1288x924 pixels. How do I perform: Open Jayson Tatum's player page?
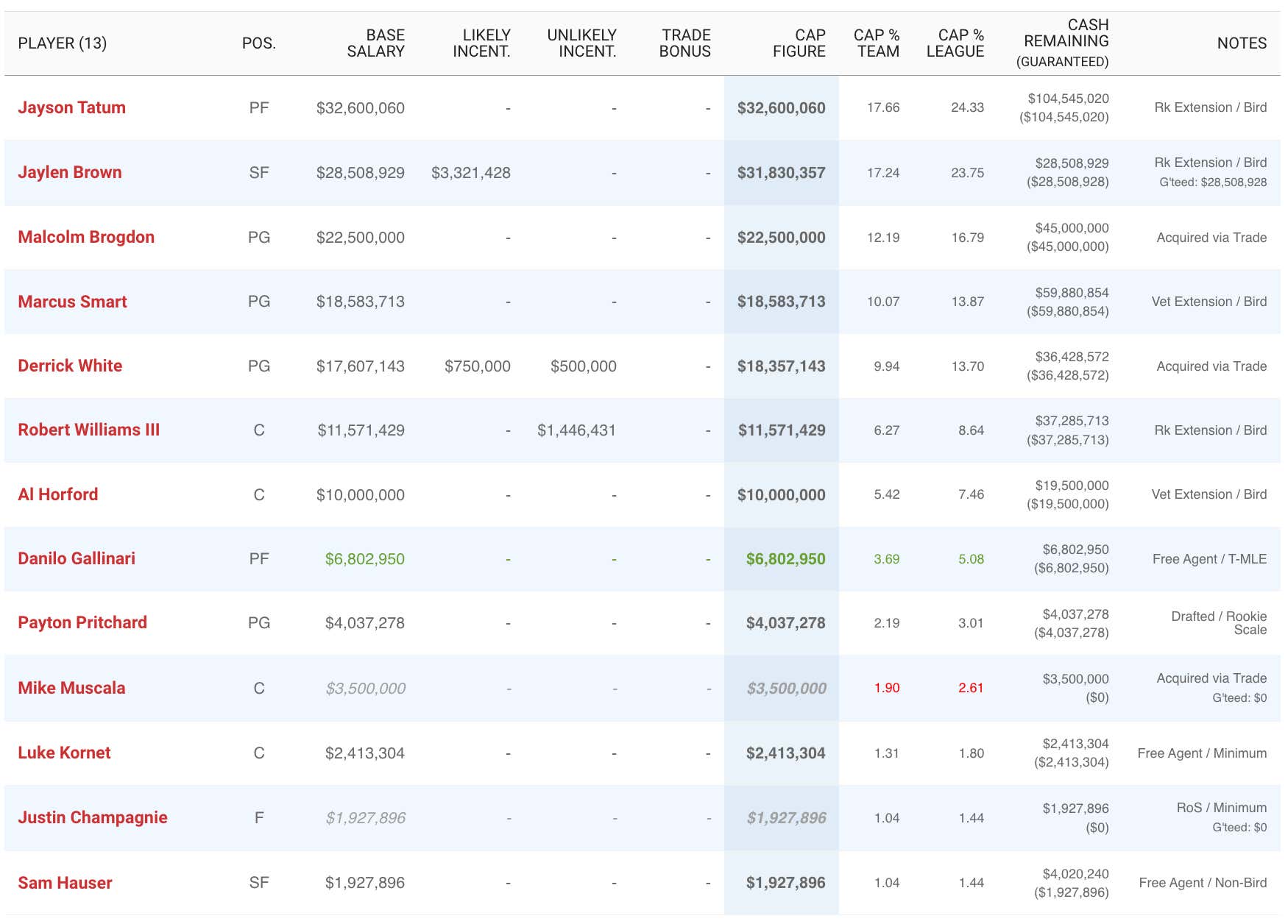click(x=71, y=107)
